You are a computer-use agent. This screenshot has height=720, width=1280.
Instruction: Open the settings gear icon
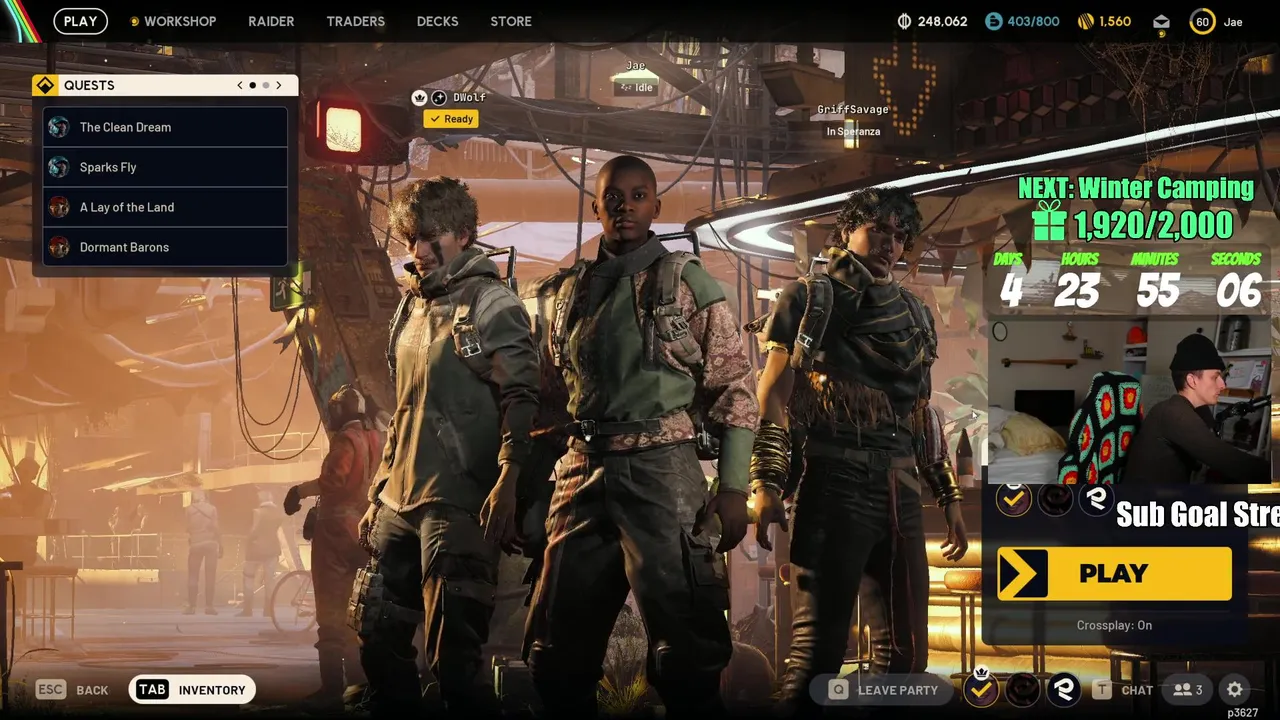coord(1235,689)
